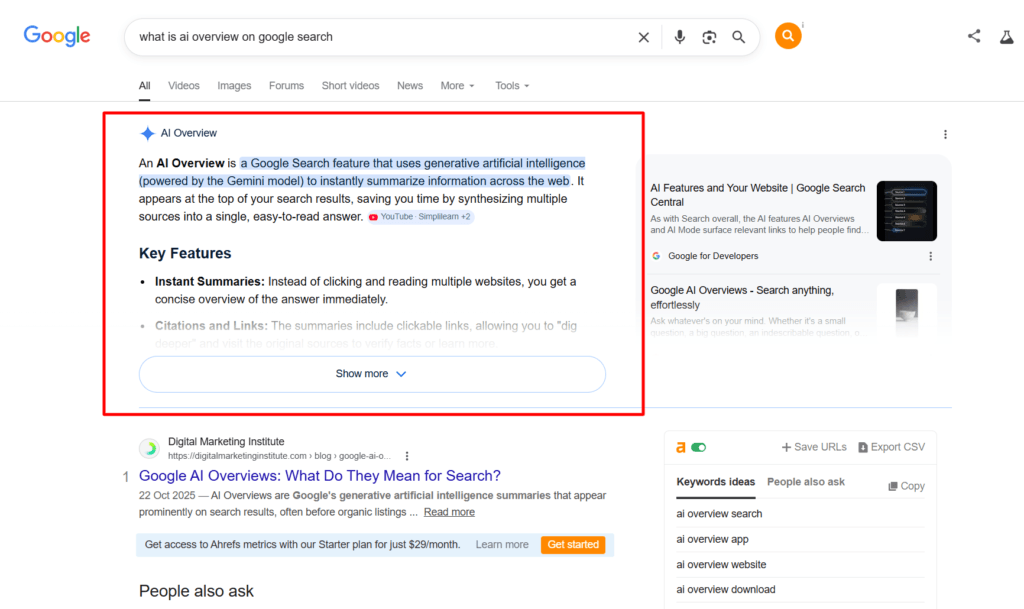Export CSV from Ahrefs panel
This screenshot has width=1024, height=609.
pyautogui.click(x=891, y=447)
